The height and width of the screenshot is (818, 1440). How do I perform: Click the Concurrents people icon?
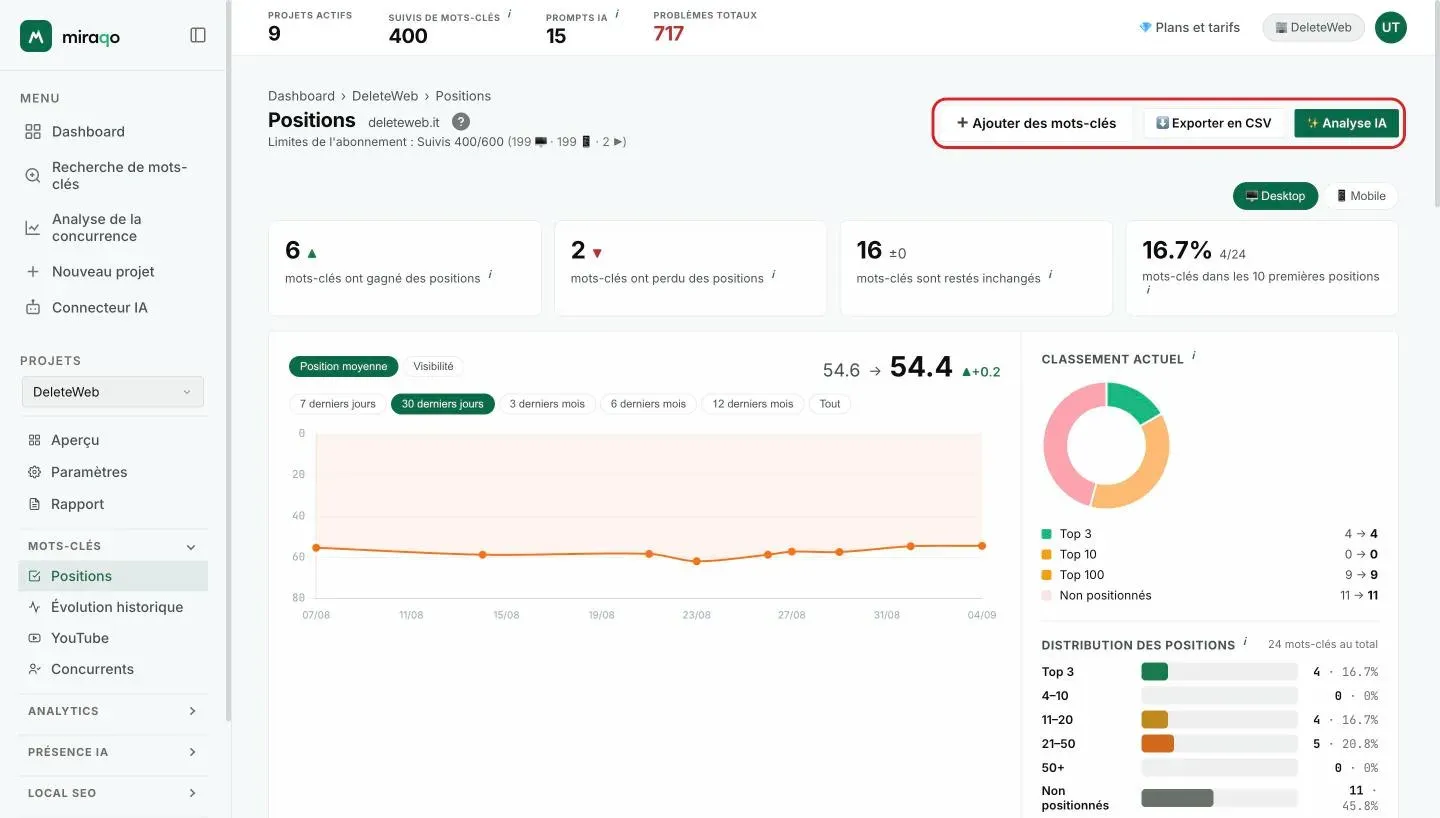34,669
